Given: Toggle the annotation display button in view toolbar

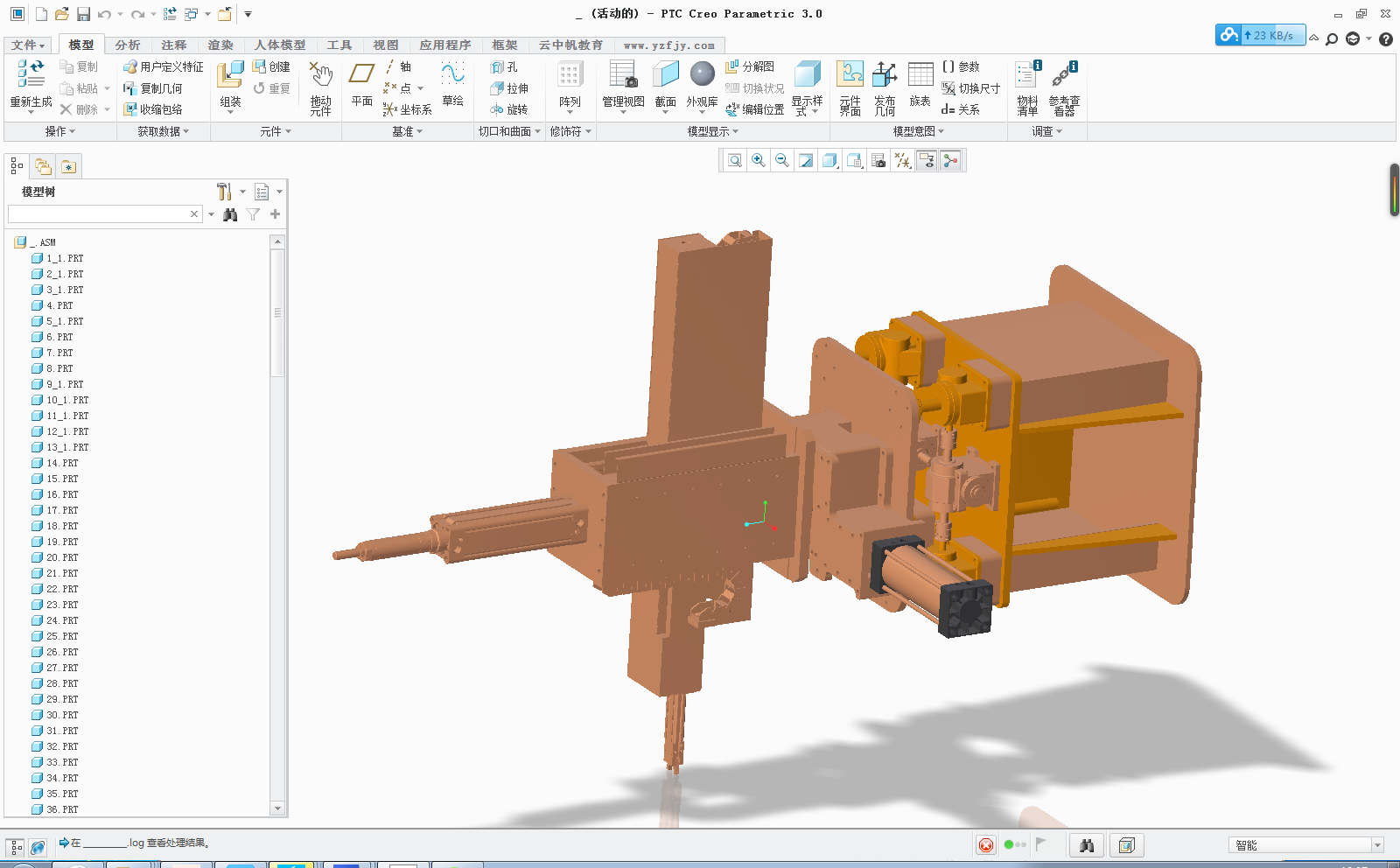Looking at the screenshot, I should point(927,160).
